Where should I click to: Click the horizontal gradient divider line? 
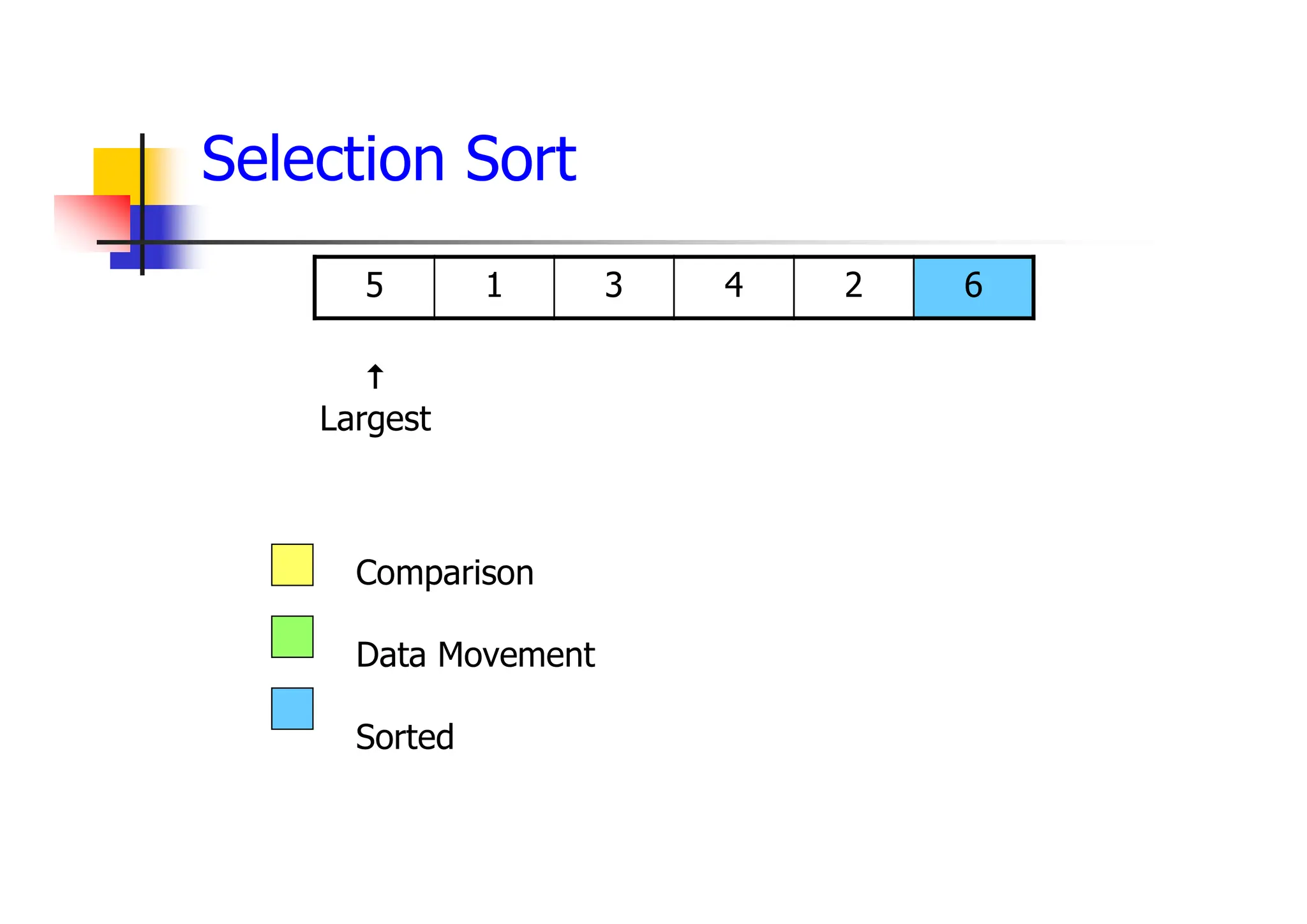pyautogui.click(x=574, y=242)
